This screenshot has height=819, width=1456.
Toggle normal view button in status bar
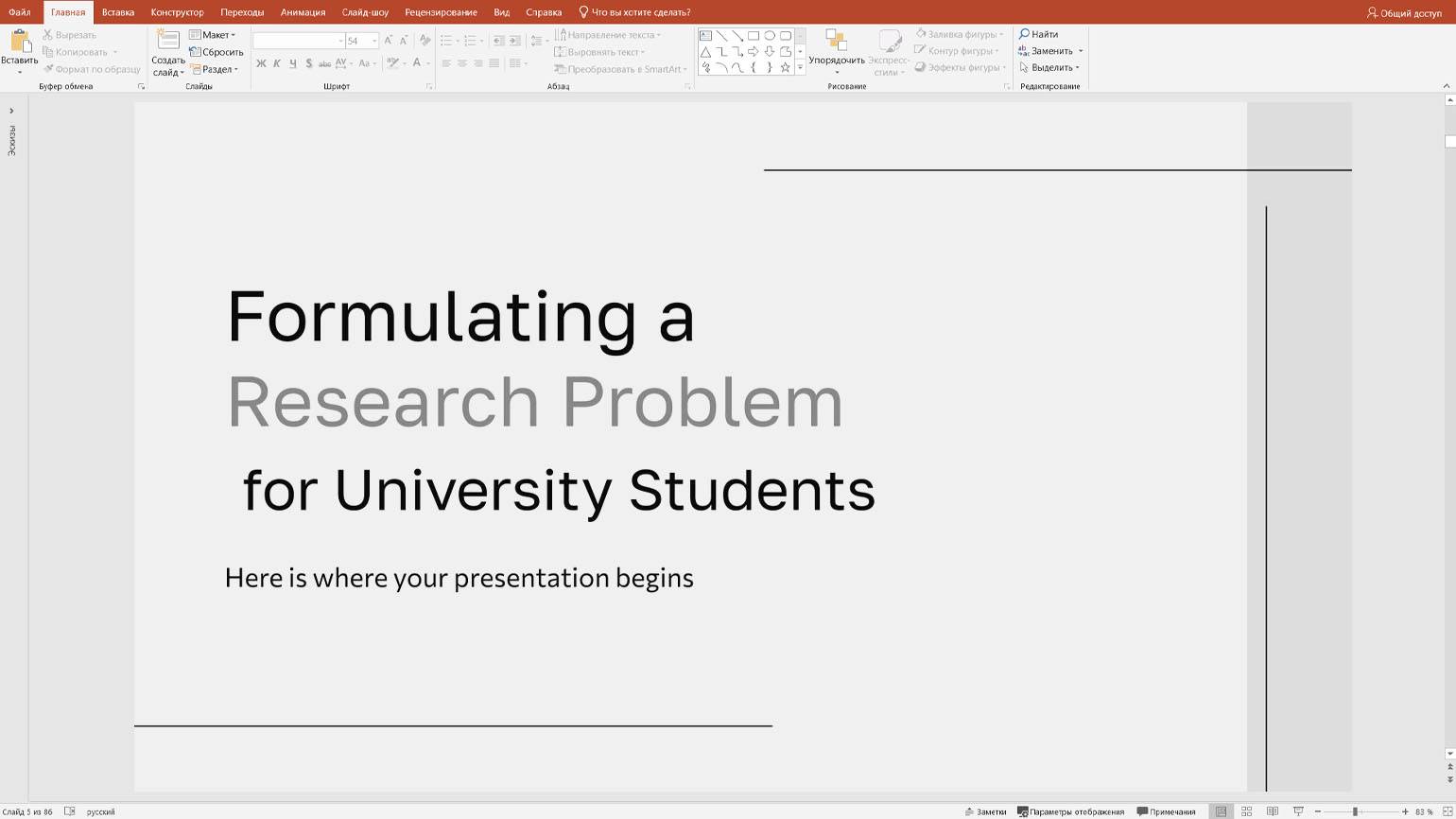click(x=1221, y=811)
